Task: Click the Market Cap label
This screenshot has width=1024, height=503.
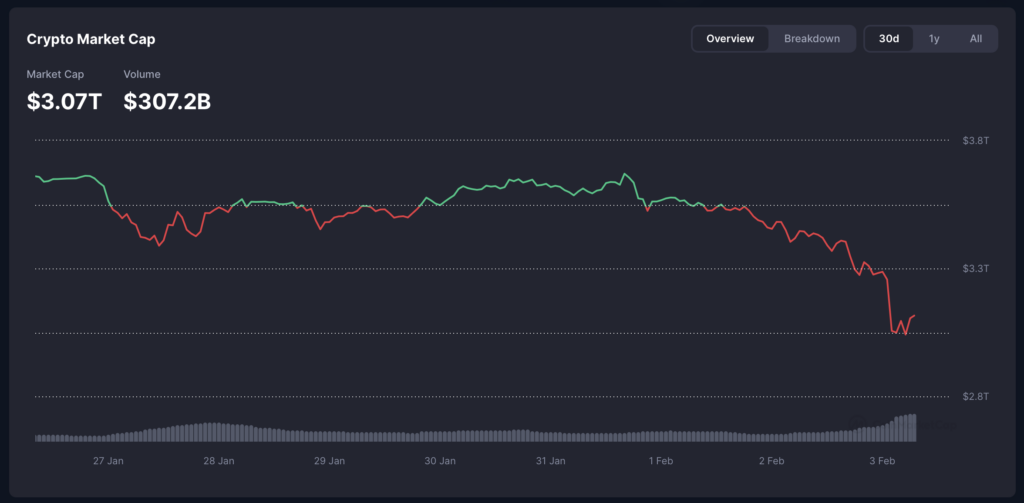Action: (55, 74)
